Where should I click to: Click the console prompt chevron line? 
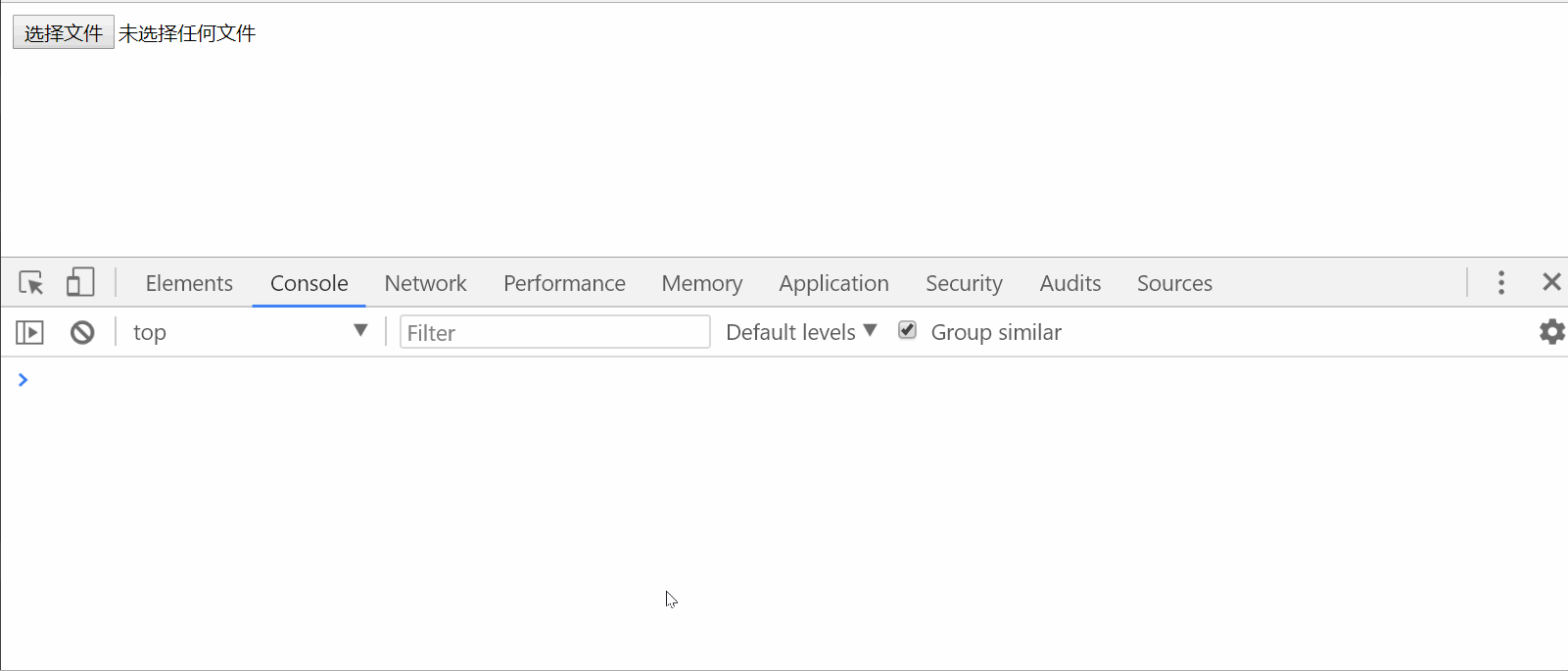(x=784, y=380)
